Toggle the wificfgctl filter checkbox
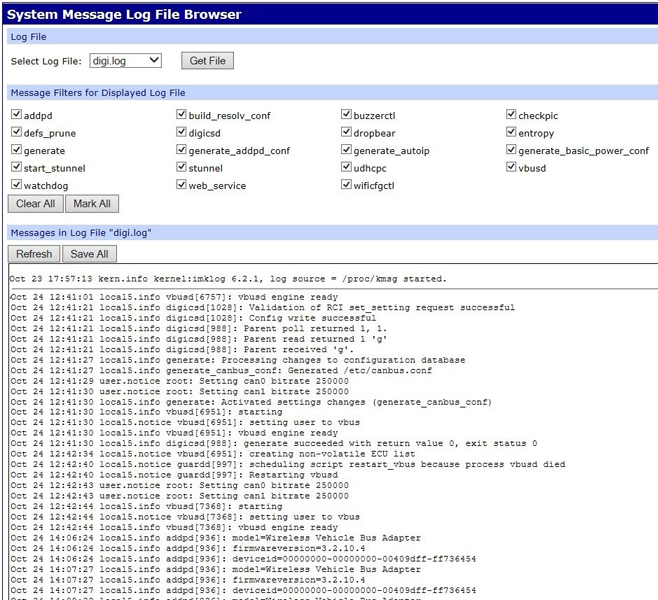 pyautogui.click(x=346, y=184)
